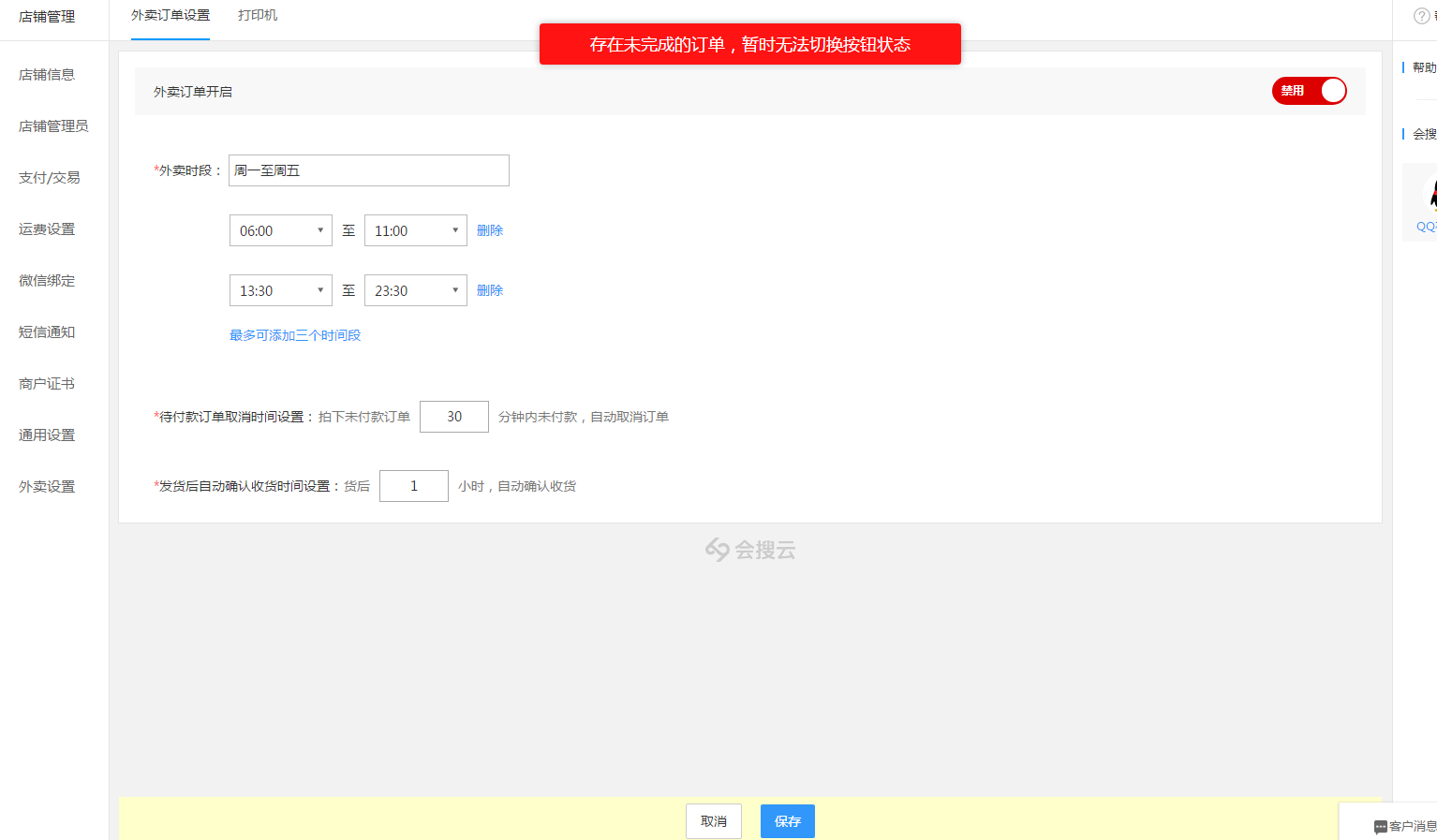
Task: Select the 外卖订单设置 tab
Action: click(170, 16)
